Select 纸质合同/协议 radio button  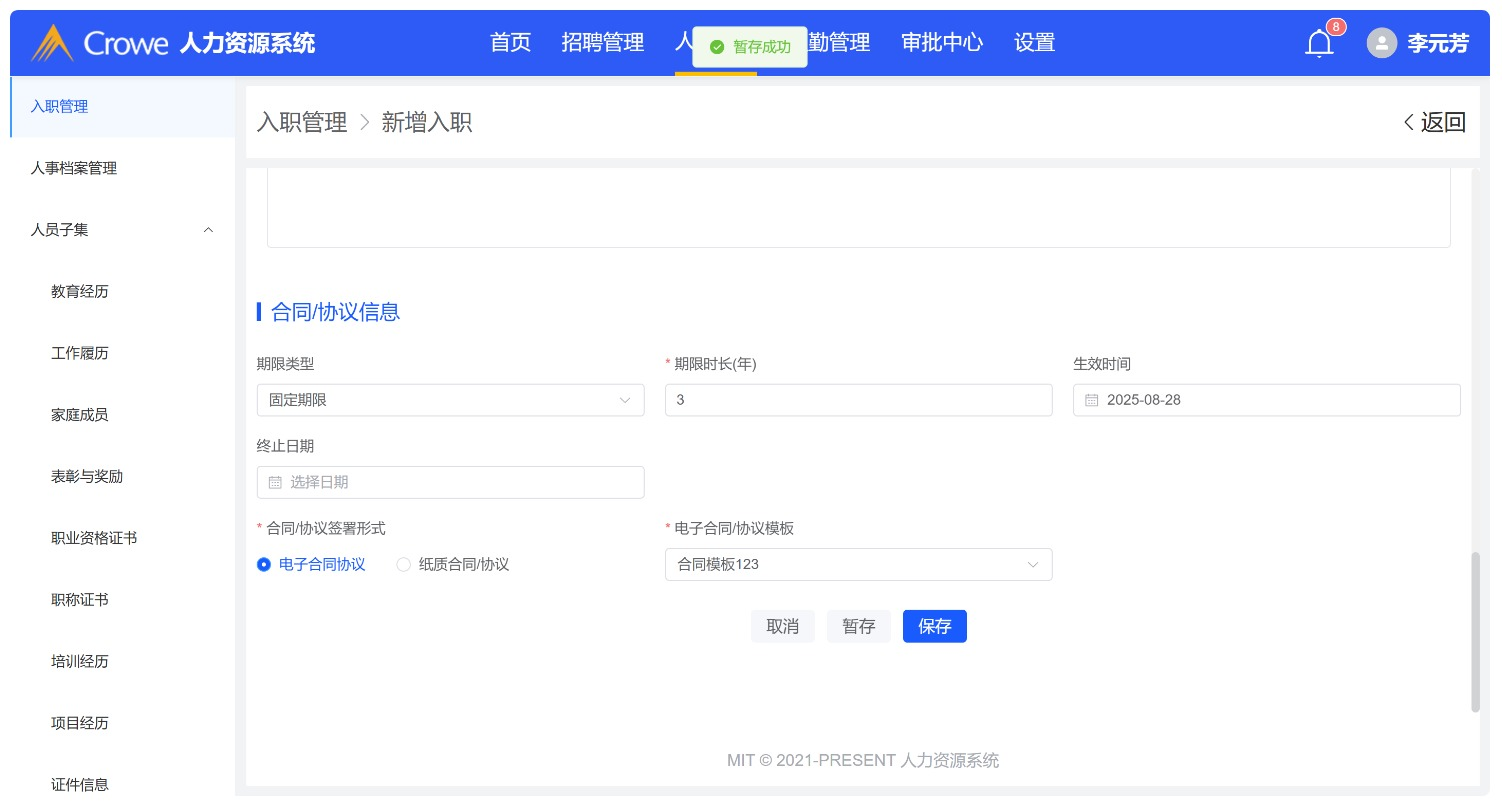[404, 565]
